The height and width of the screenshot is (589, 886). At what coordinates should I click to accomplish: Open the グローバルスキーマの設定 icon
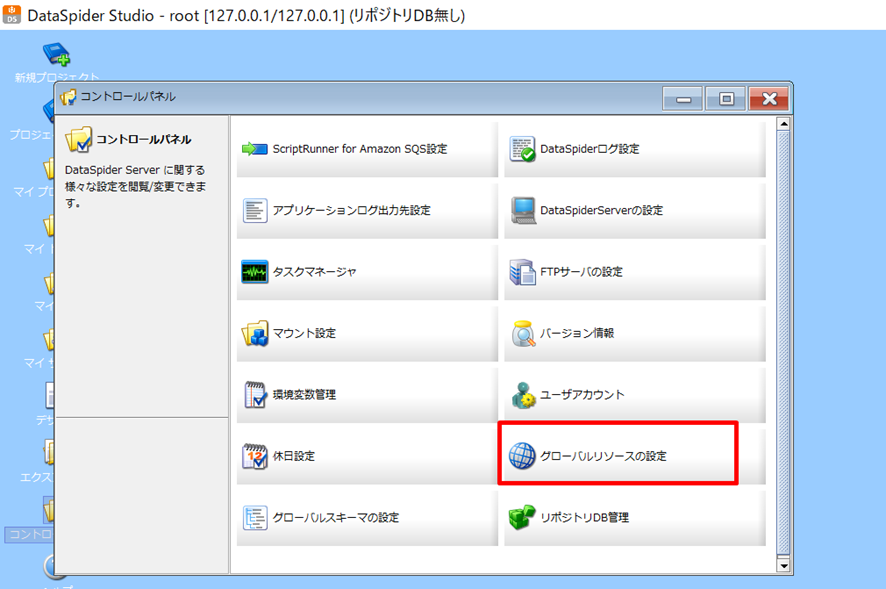pyautogui.click(x=255, y=518)
